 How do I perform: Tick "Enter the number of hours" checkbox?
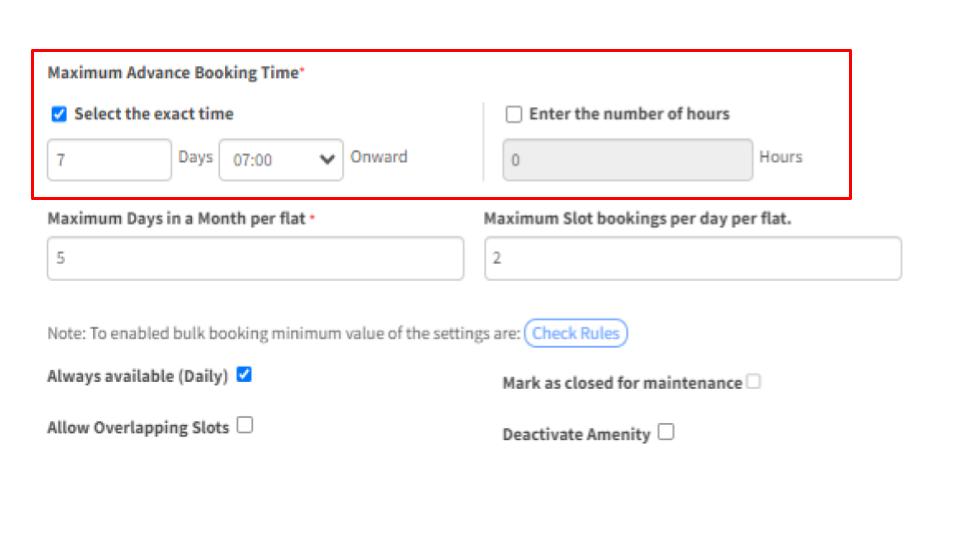pyautogui.click(x=514, y=114)
